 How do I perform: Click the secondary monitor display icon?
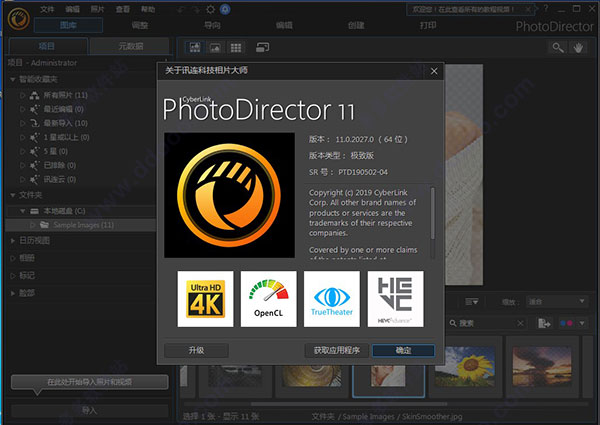point(262,47)
